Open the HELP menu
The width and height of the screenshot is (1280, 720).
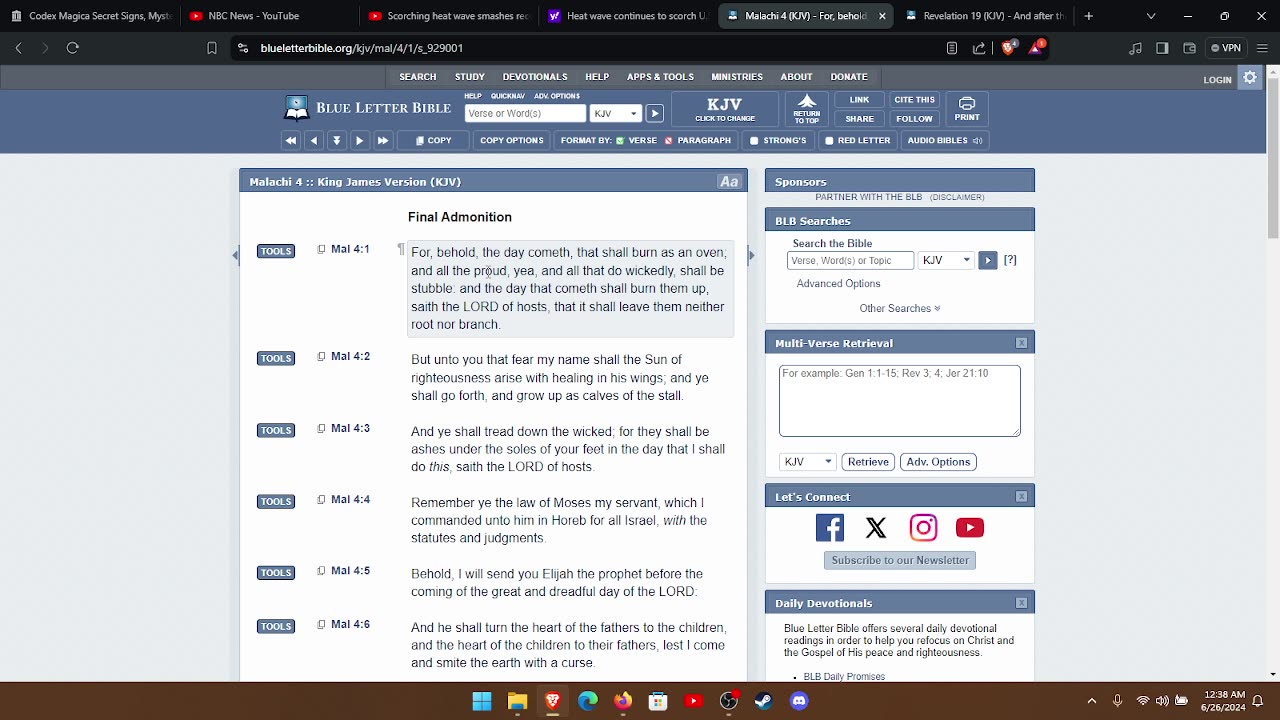(x=597, y=77)
